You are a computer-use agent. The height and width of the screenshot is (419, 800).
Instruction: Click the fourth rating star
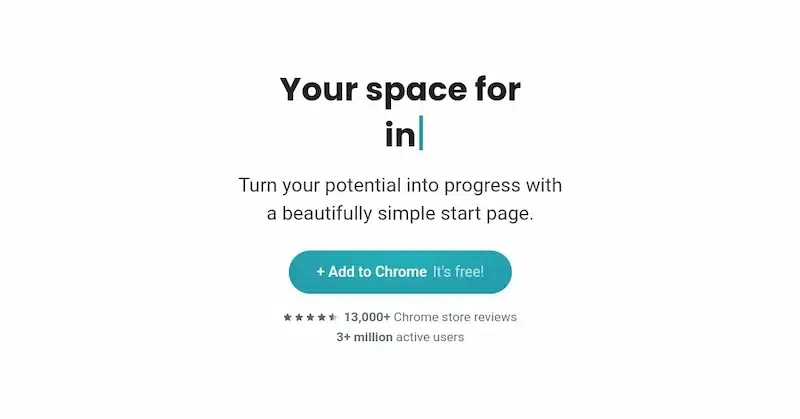pyautogui.click(x=321, y=317)
